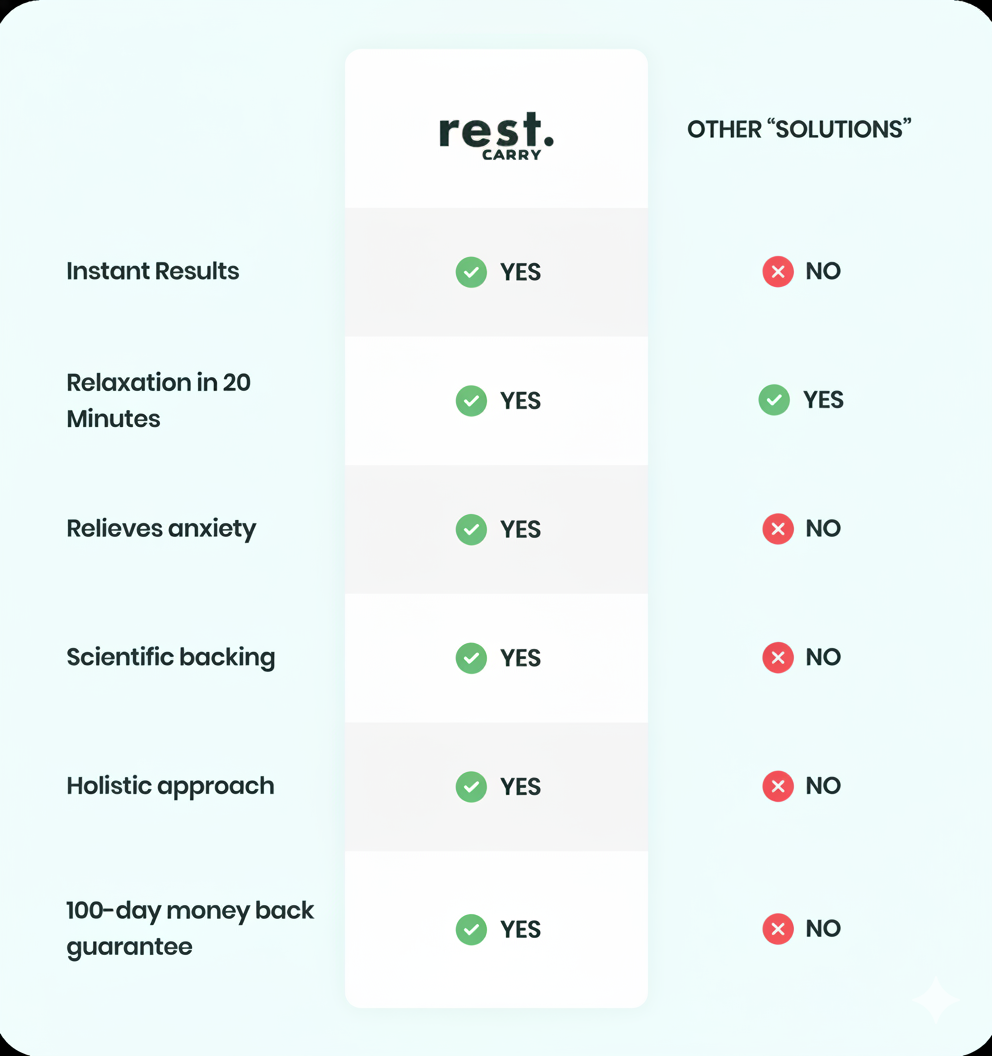Click green checkmark under Other Solutions column
Image resolution: width=992 pixels, height=1056 pixels.
coord(774,400)
